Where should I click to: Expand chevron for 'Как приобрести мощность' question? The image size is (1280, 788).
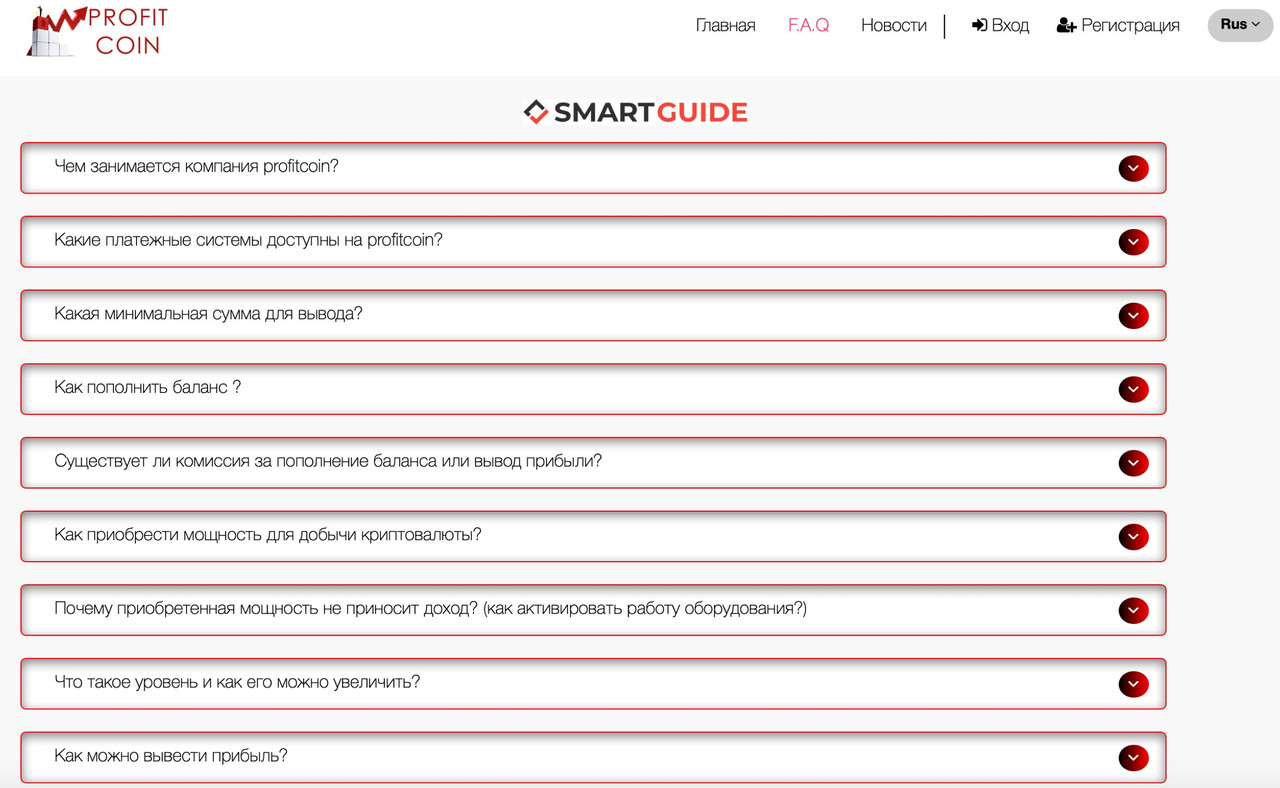1133,537
